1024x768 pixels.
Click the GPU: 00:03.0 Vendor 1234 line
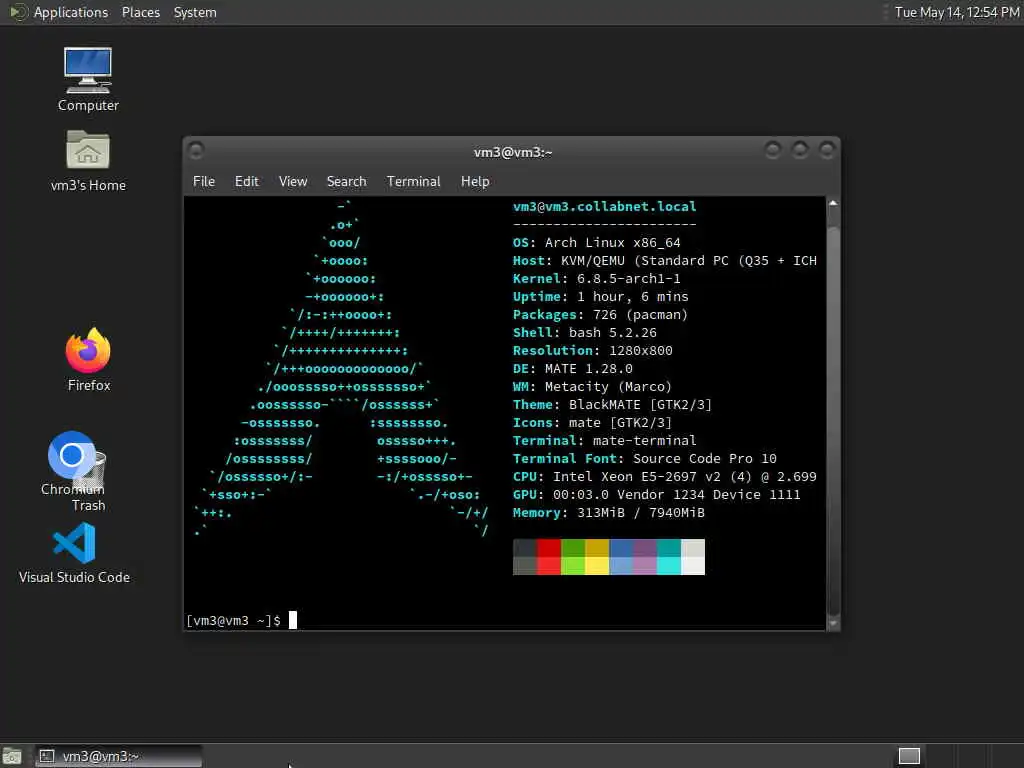tap(656, 494)
